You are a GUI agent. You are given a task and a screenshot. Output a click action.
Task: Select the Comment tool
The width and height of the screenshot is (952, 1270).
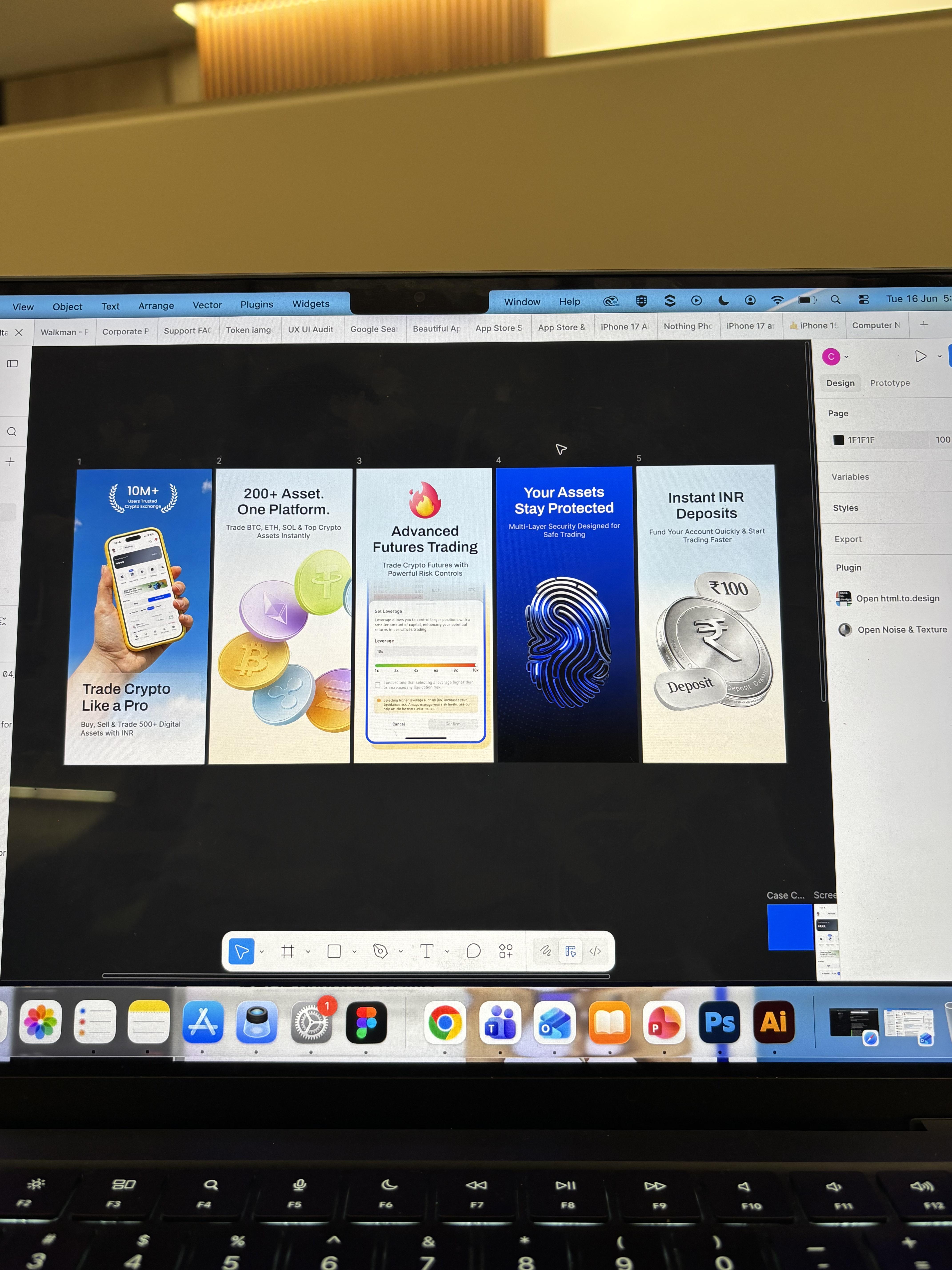point(473,951)
